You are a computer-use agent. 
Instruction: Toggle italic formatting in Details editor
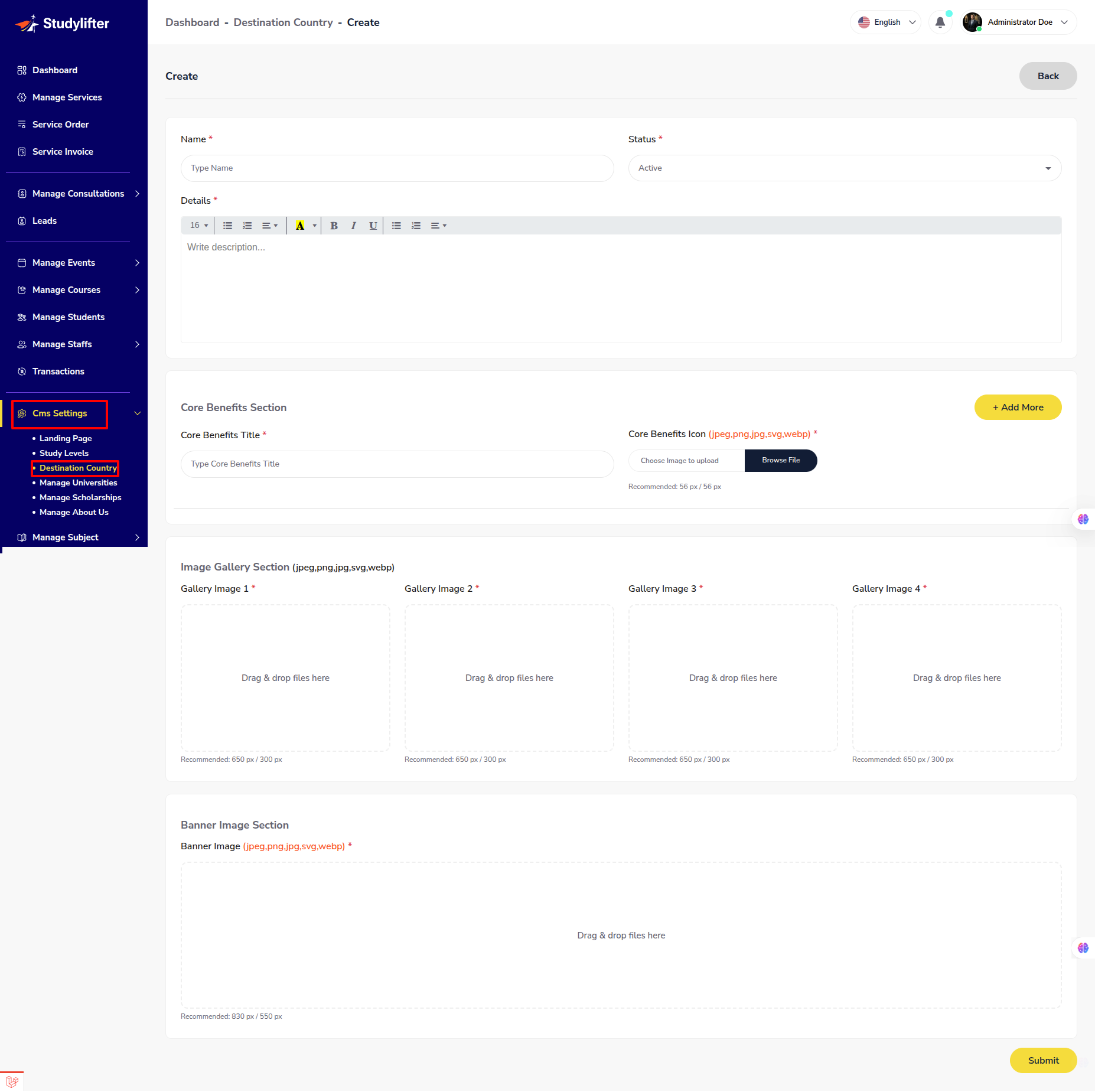(353, 226)
